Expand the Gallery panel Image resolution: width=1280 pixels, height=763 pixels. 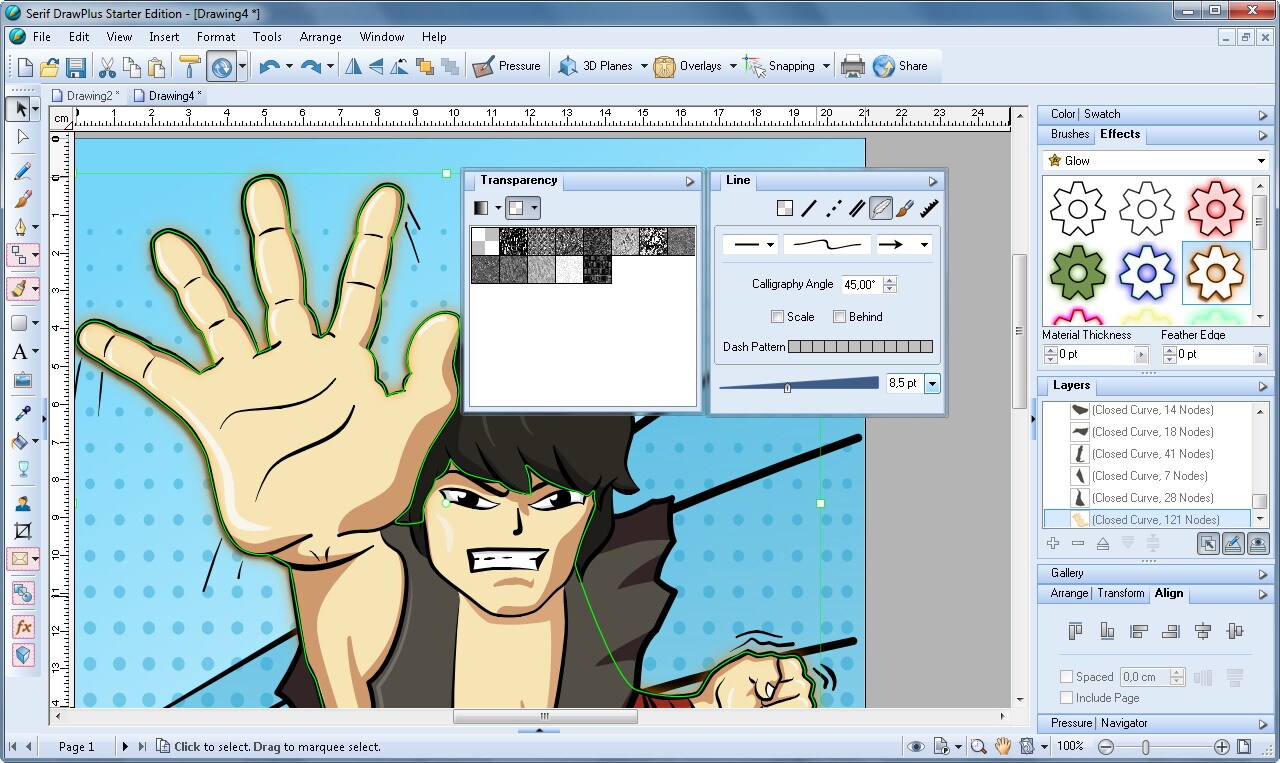pos(1263,573)
